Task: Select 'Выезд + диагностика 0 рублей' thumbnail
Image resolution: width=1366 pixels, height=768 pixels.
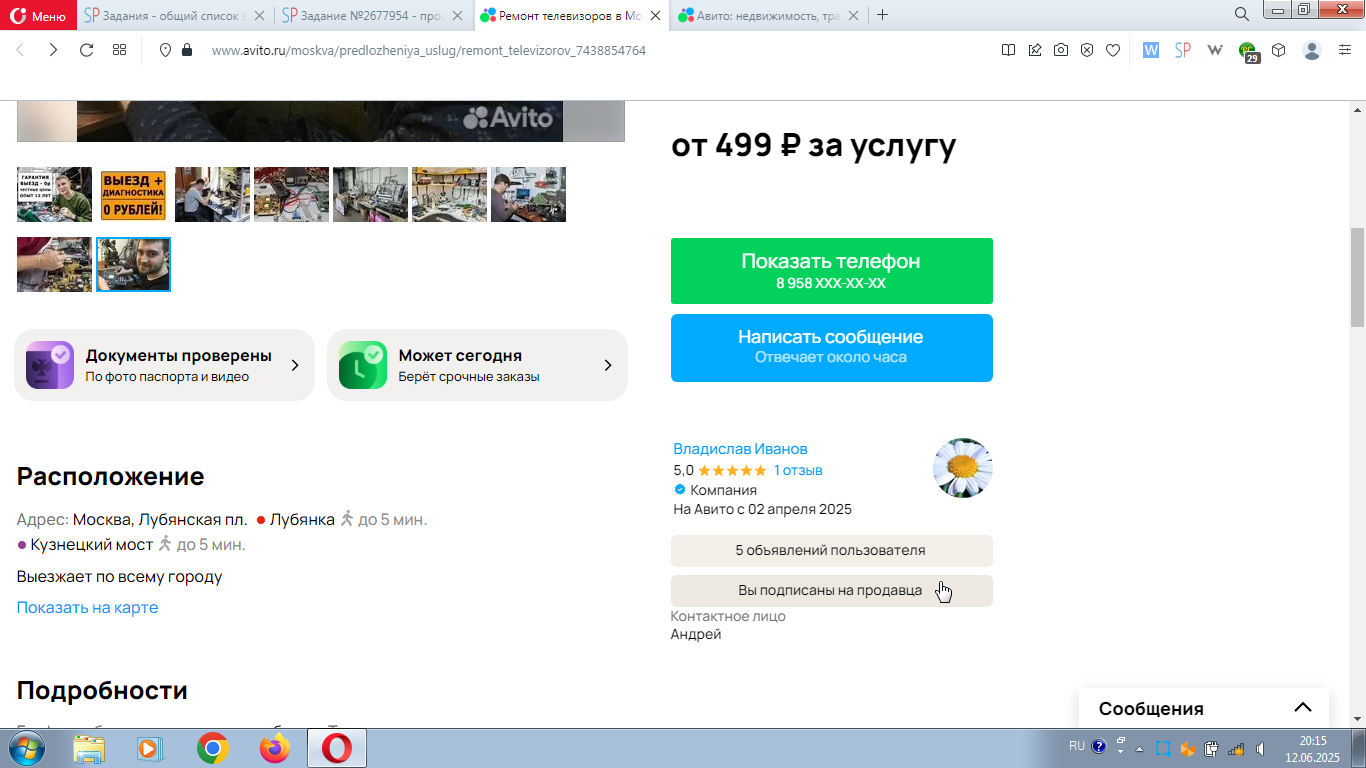Action: 133,194
